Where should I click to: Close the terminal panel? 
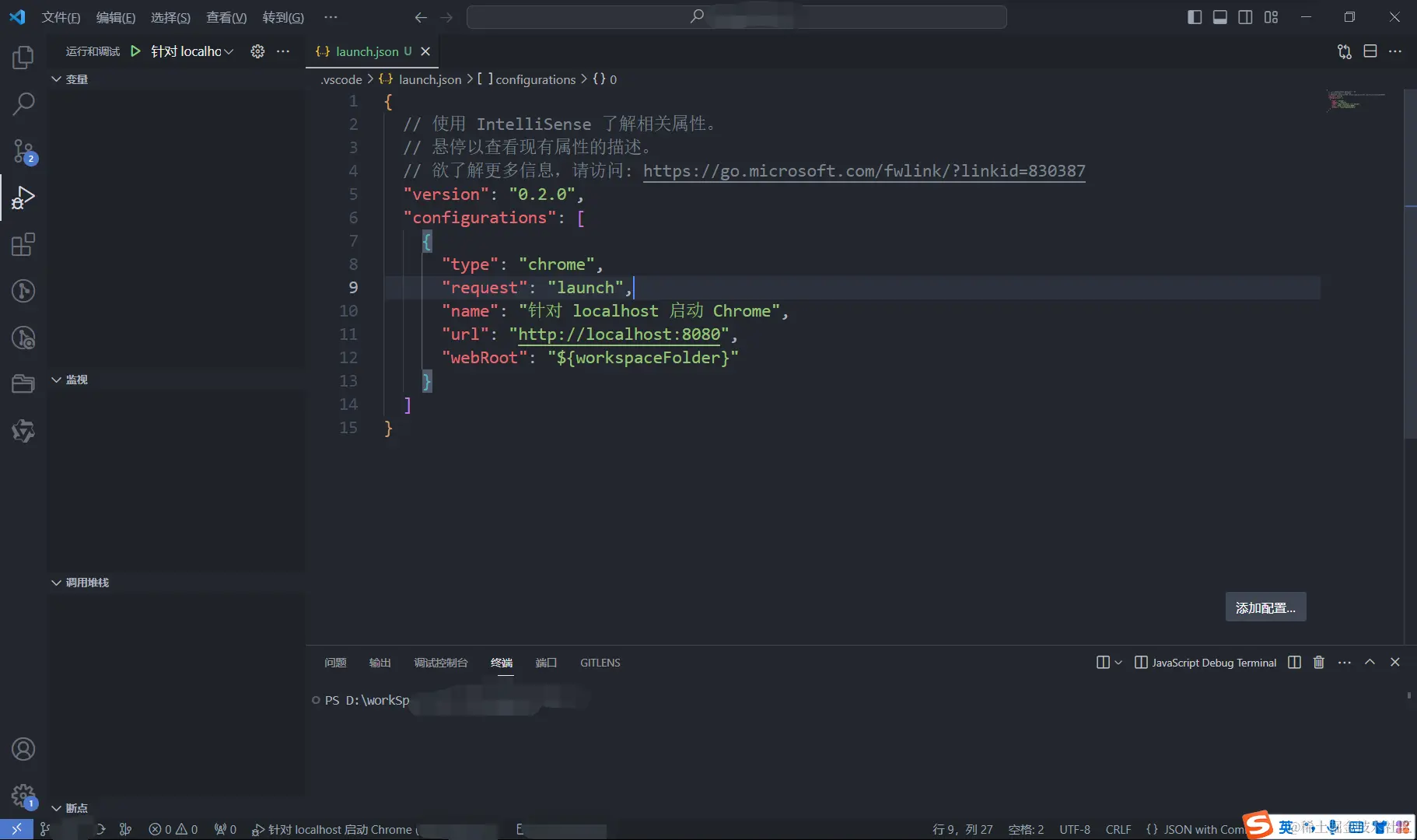coord(1395,663)
